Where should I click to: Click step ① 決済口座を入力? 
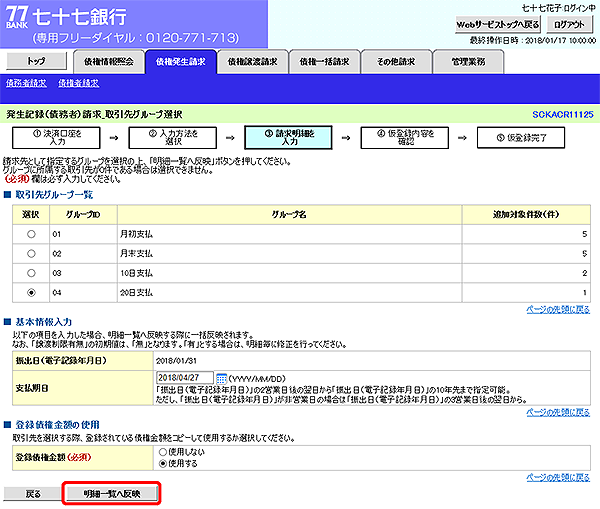coord(56,138)
